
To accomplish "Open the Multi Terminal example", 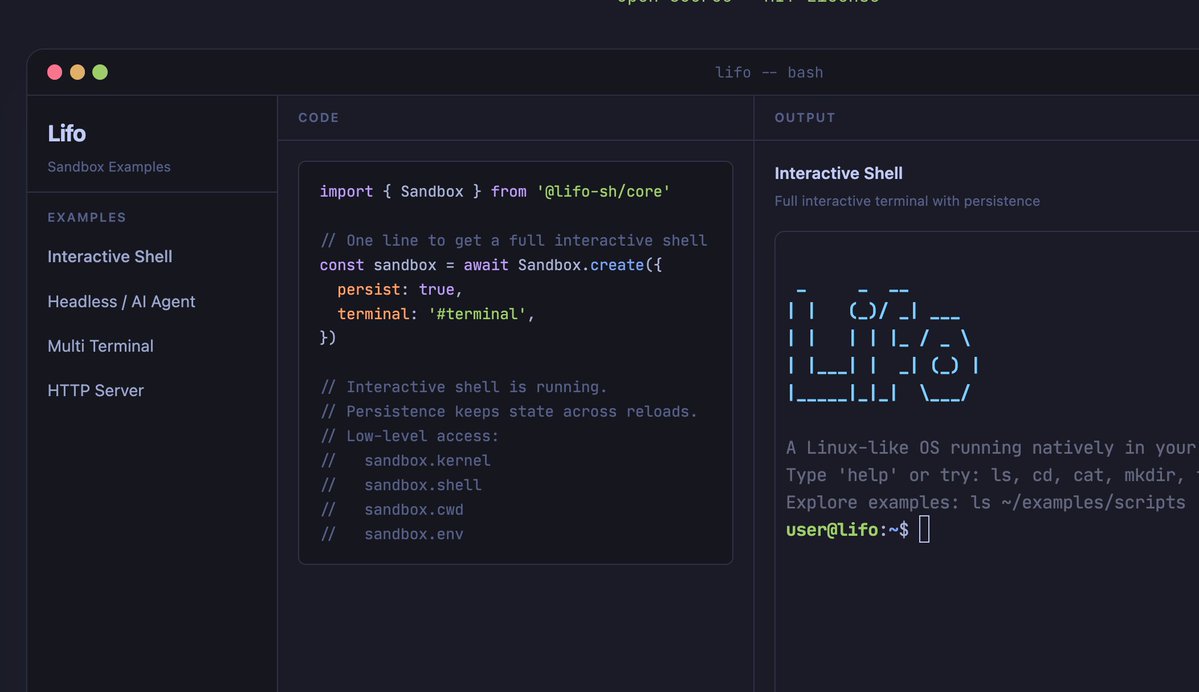I will point(100,346).
